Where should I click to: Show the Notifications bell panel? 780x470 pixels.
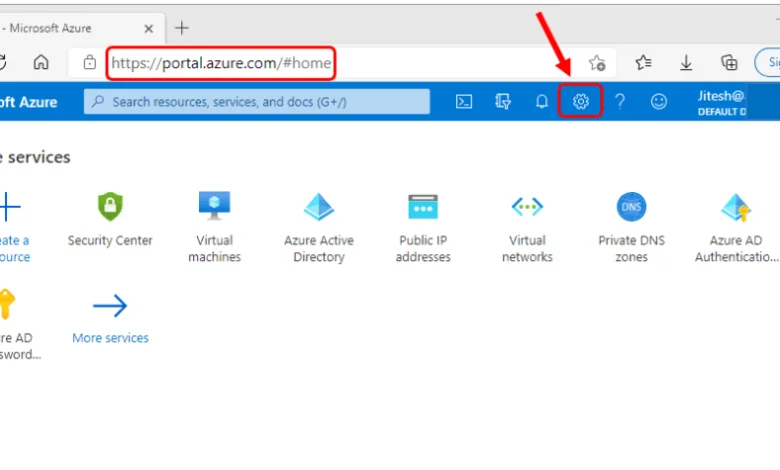542,101
